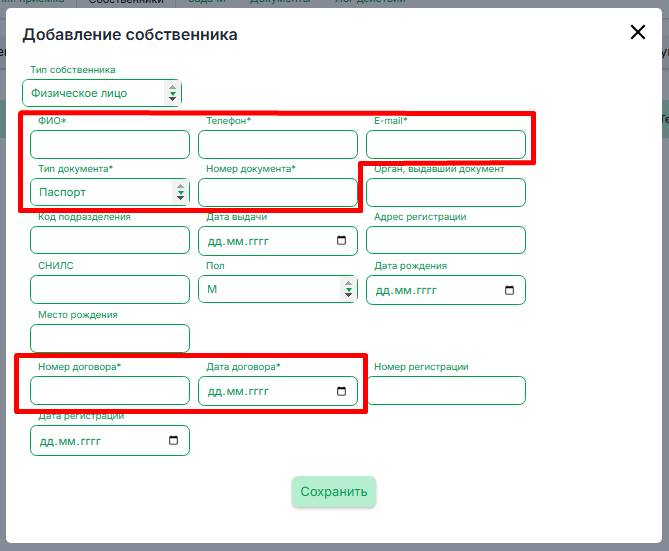Expand the Тип документа dropdown
669x551 pixels.
pos(109,192)
